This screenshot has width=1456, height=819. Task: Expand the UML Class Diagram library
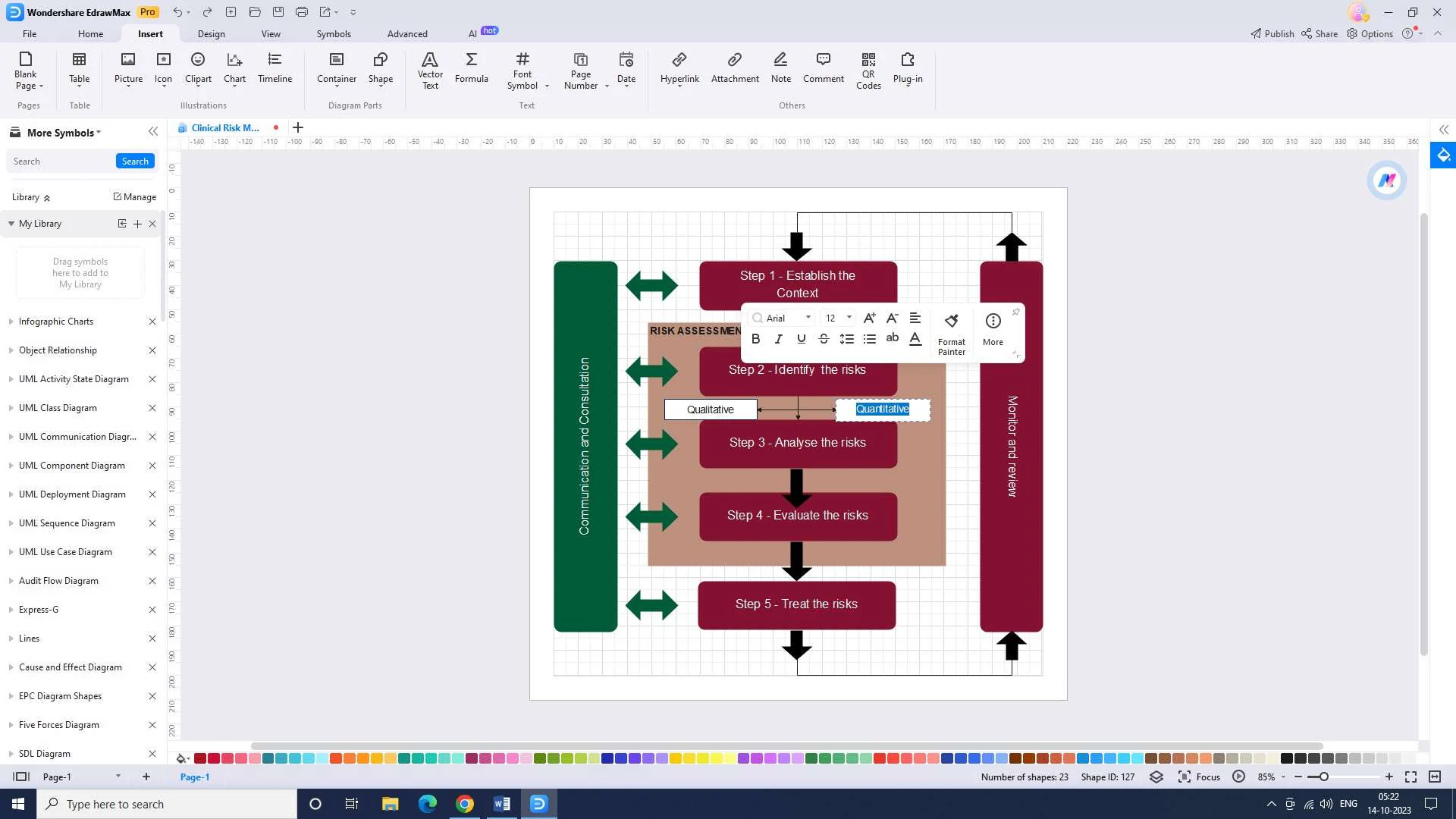tap(58, 408)
